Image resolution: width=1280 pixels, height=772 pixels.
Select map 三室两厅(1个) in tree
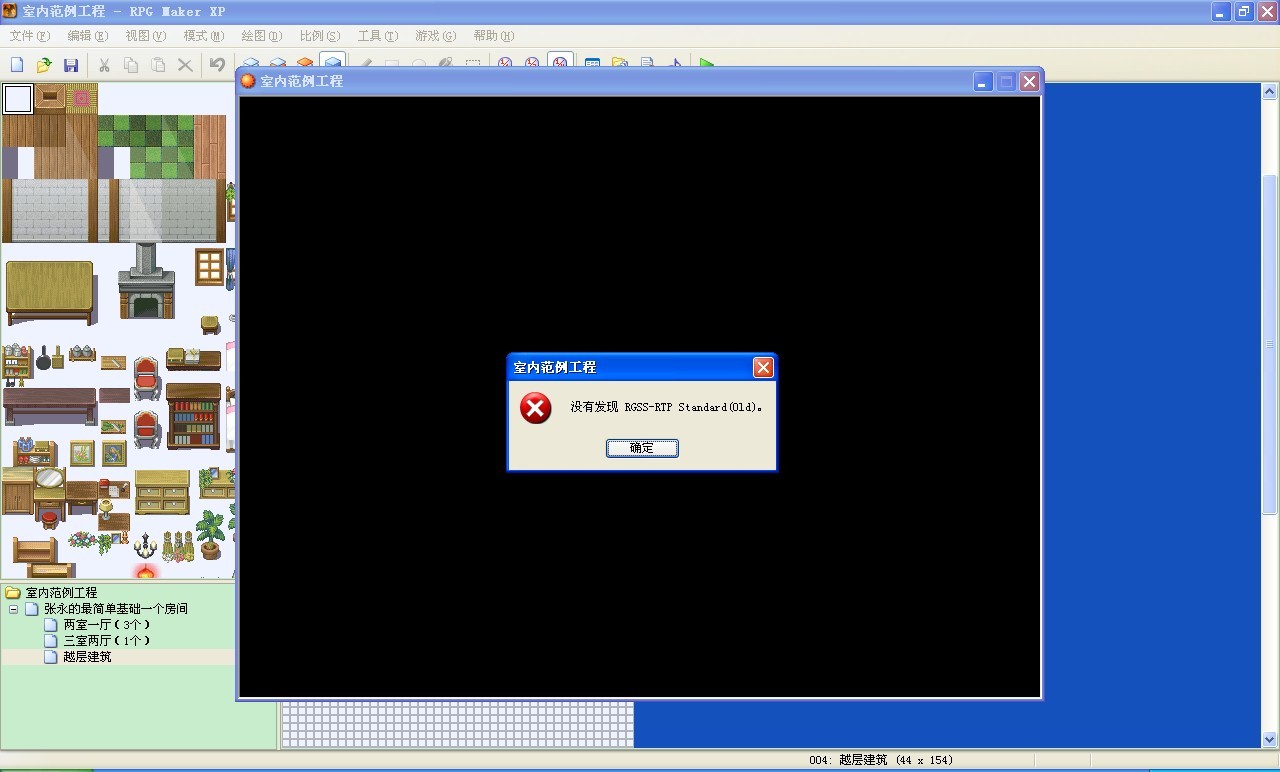(107, 641)
